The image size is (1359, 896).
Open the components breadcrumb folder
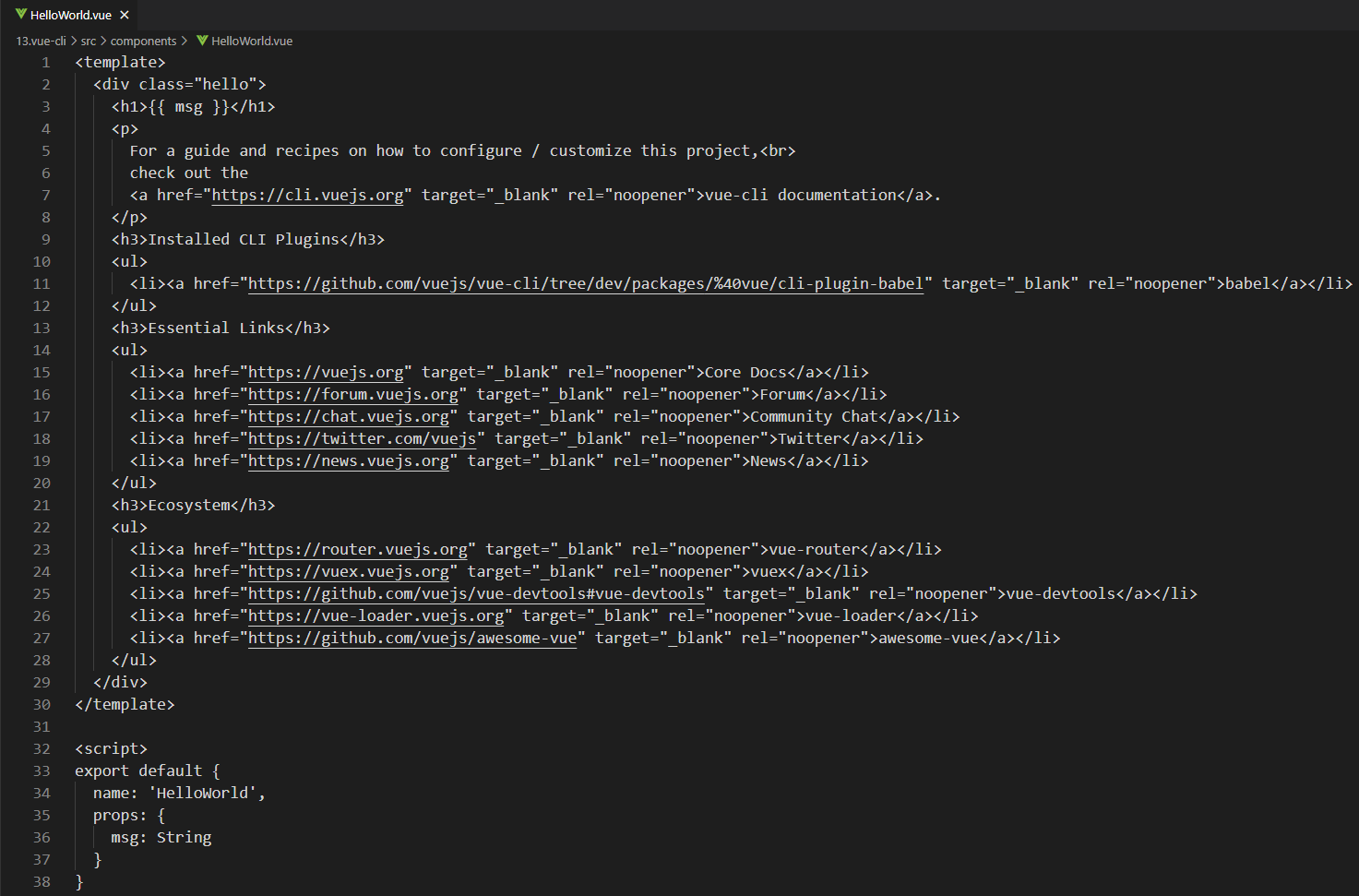click(x=143, y=41)
